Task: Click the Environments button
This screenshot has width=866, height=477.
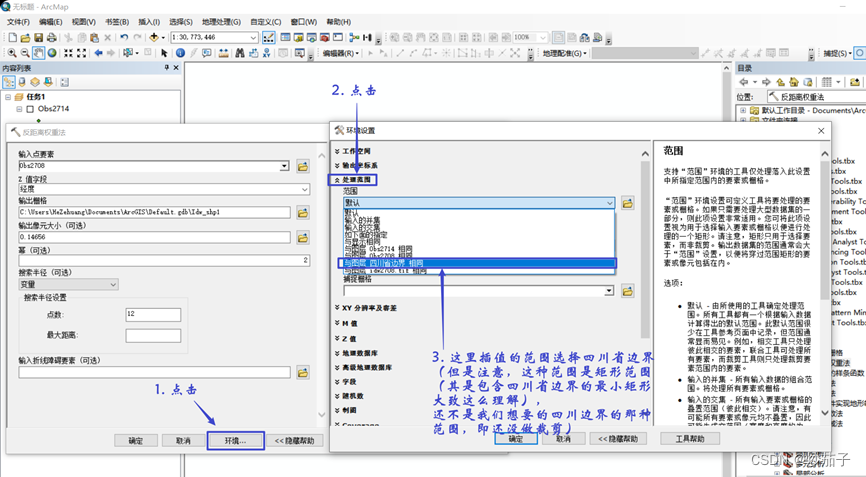Action: (235, 440)
